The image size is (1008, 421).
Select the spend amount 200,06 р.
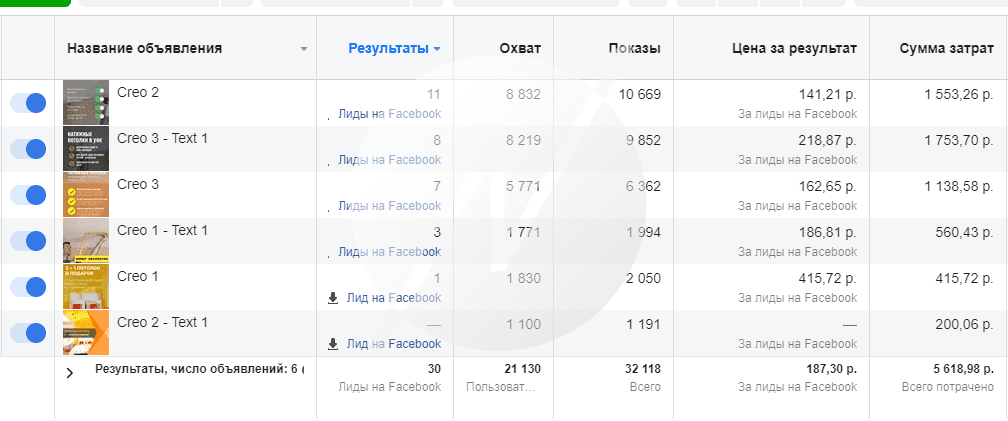[966, 325]
